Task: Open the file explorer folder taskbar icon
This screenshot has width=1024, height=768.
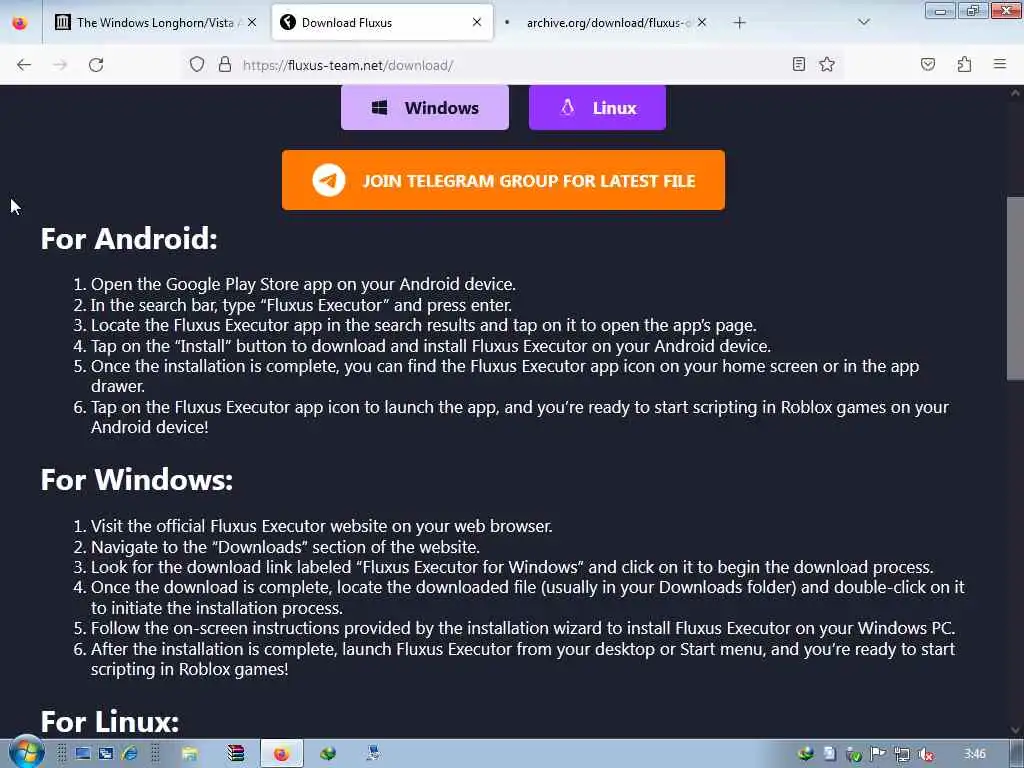Action: pos(190,754)
